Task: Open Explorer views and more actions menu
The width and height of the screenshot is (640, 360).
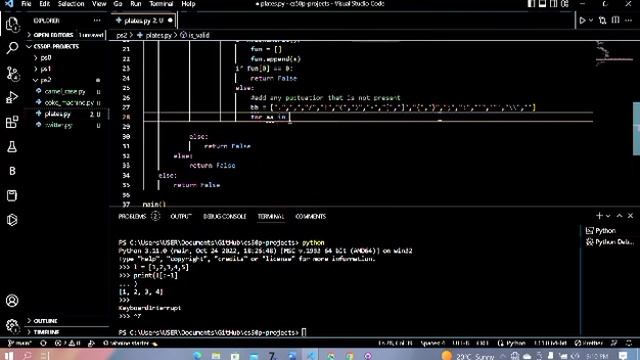Action: point(97,20)
